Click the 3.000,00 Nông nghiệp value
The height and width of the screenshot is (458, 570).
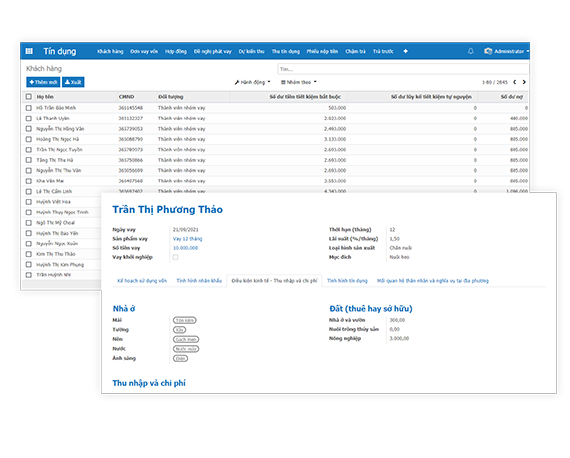[399, 338]
